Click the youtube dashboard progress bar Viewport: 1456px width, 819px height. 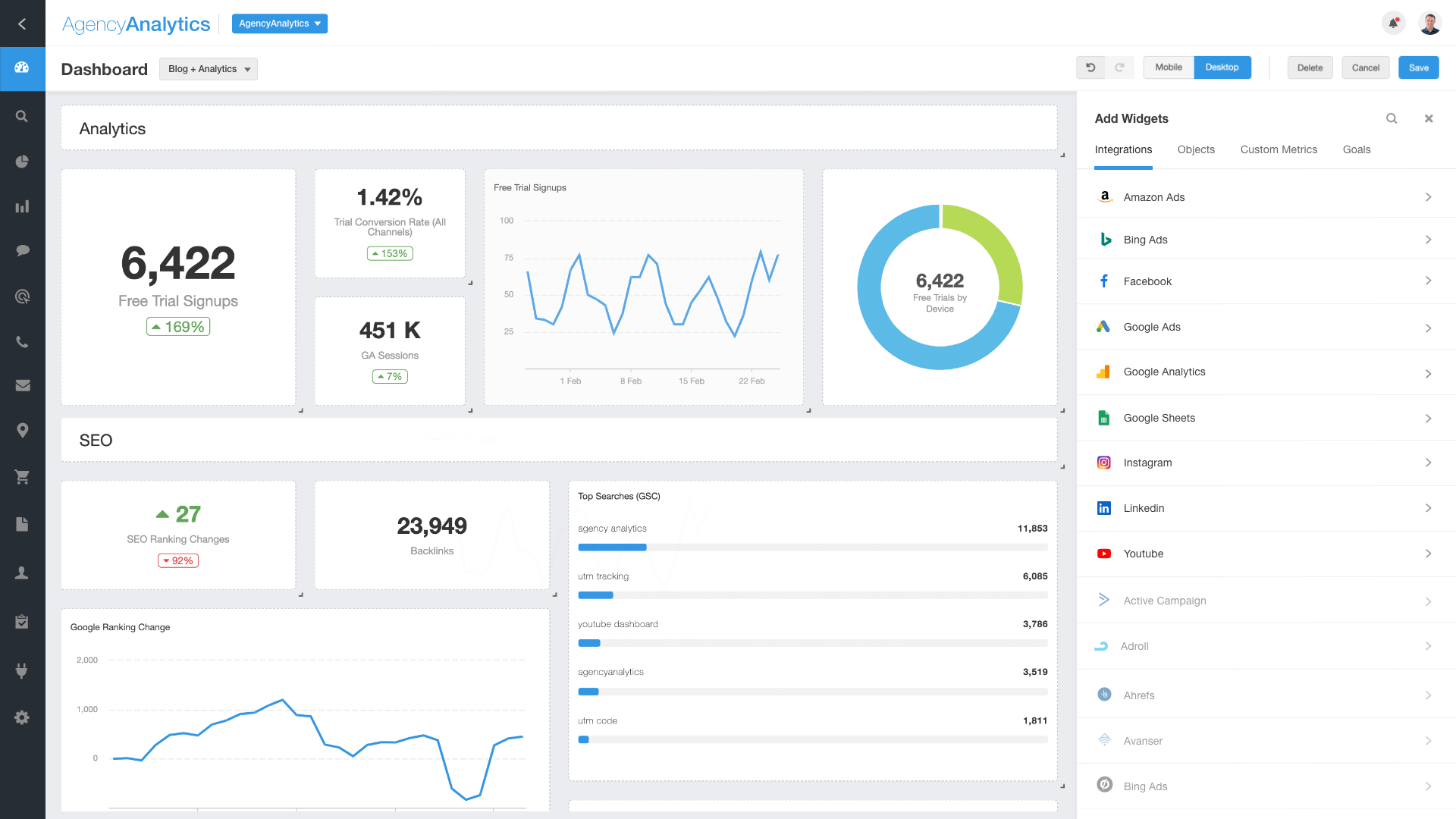813,643
